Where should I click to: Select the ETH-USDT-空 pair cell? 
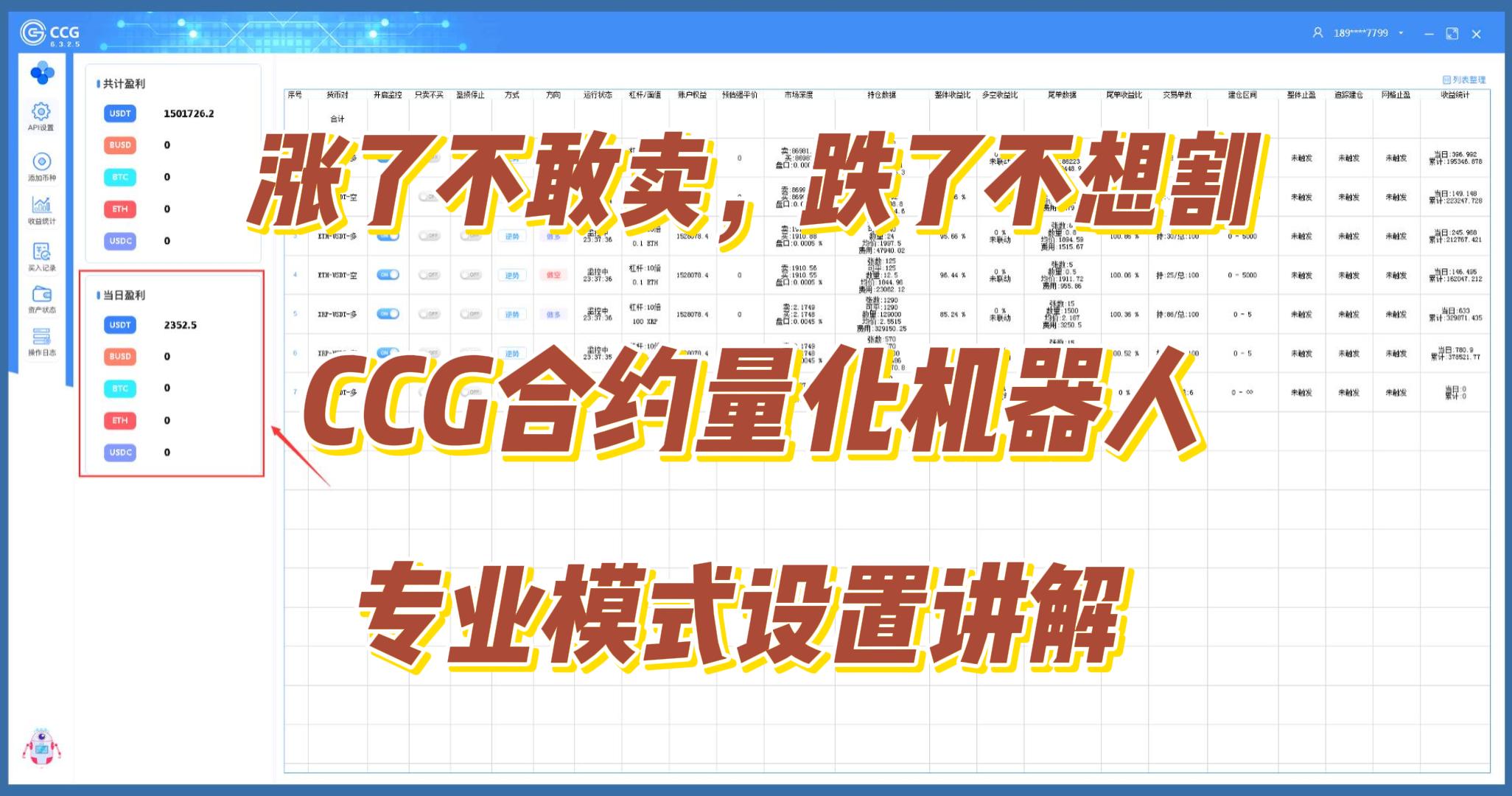(337, 276)
